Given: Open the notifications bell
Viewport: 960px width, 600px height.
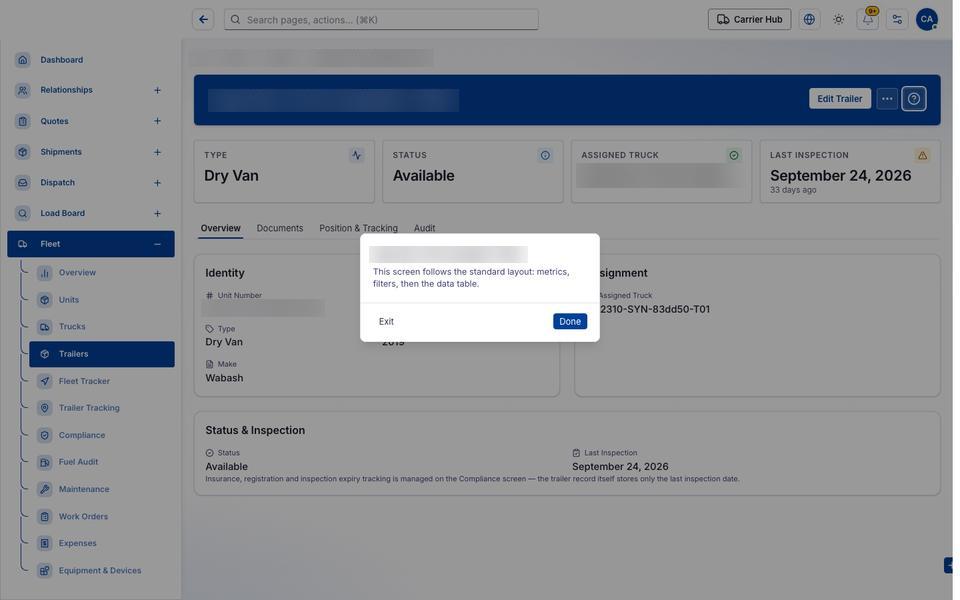Looking at the screenshot, I should [x=868, y=20].
